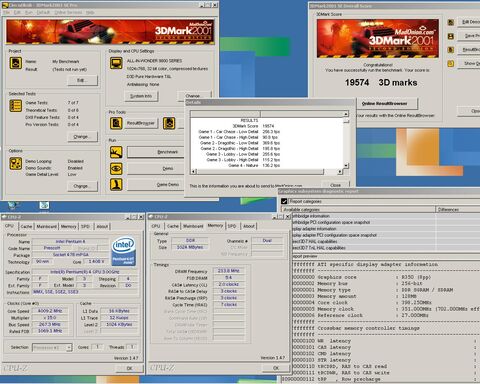Click Change button under Options
This screenshot has width=480, height=384.
[82, 186]
